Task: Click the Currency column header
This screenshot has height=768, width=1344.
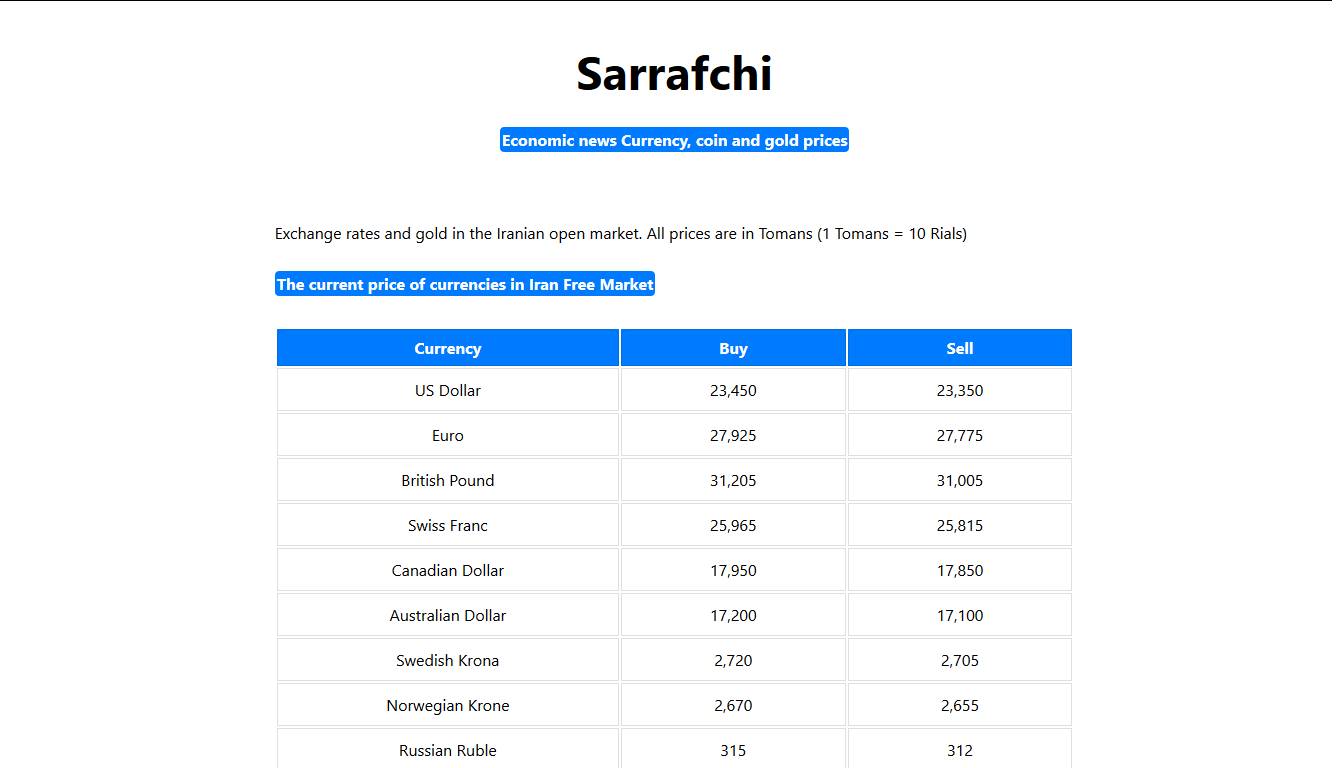Action: [448, 348]
